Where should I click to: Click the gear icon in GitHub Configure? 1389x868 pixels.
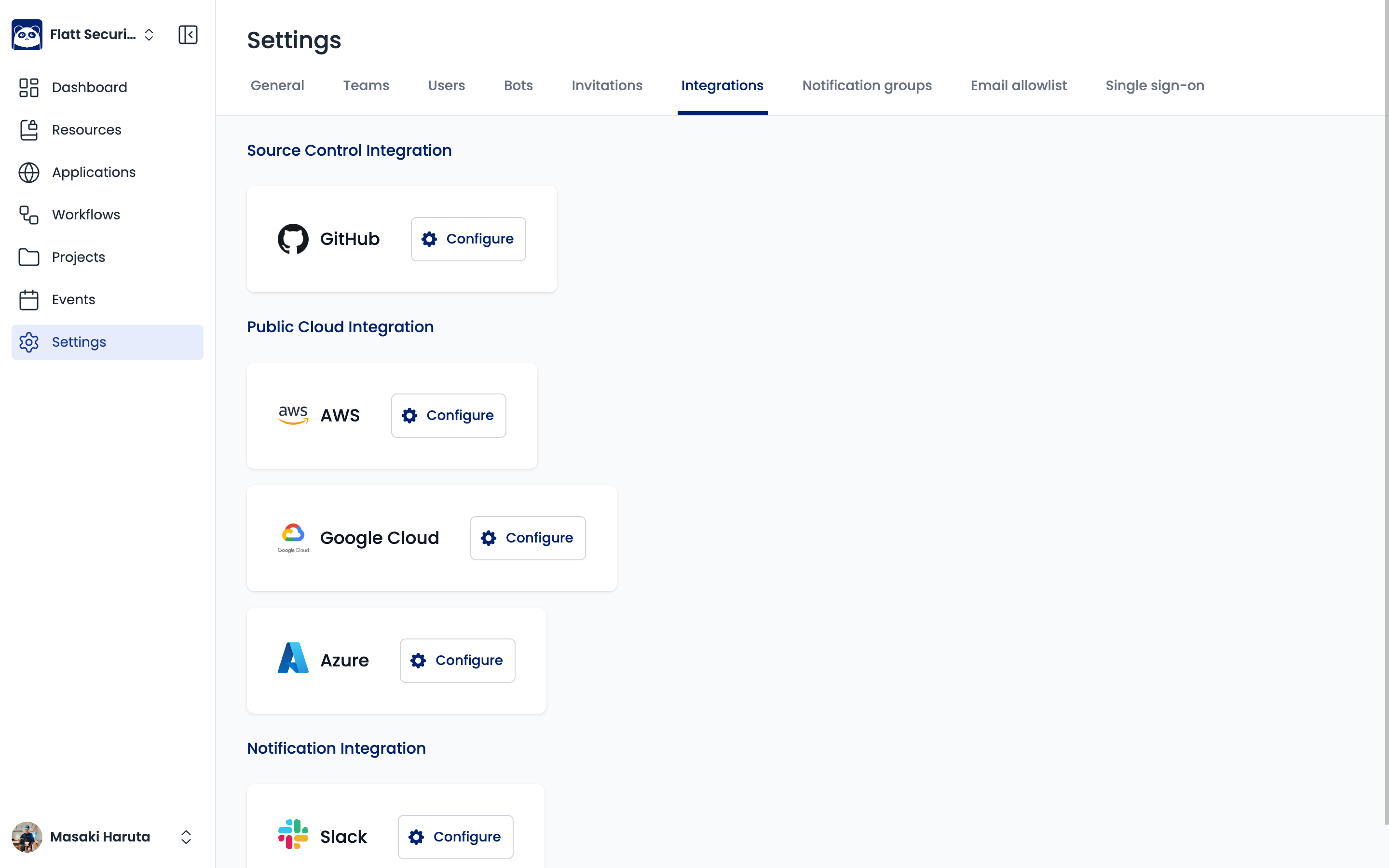tap(429, 239)
